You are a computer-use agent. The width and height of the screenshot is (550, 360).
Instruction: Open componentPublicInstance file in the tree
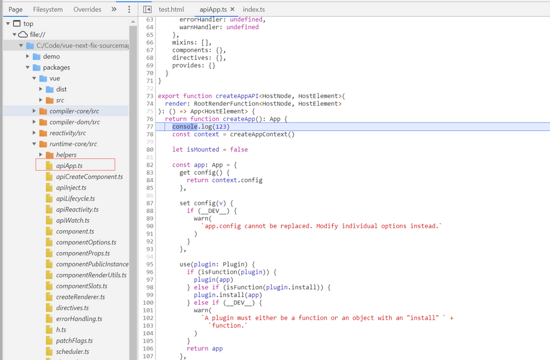point(92,264)
